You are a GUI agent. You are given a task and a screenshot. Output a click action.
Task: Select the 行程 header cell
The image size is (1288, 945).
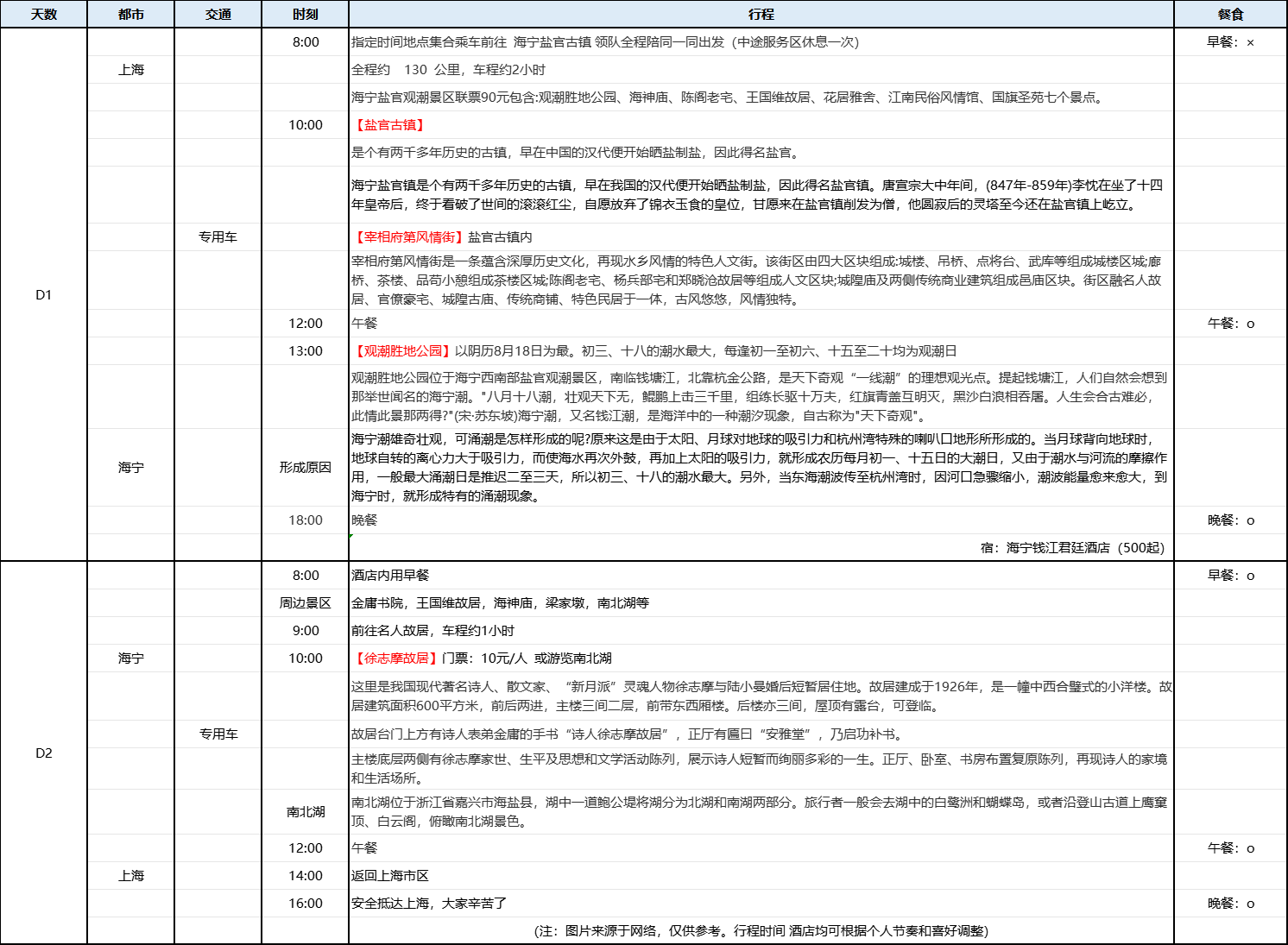(761, 15)
